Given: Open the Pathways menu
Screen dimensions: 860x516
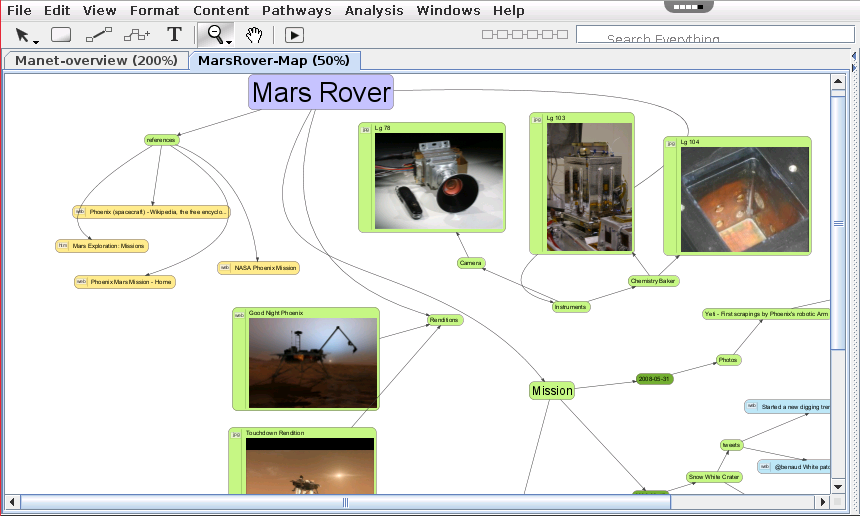Looking at the screenshot, I should [296, 10].
